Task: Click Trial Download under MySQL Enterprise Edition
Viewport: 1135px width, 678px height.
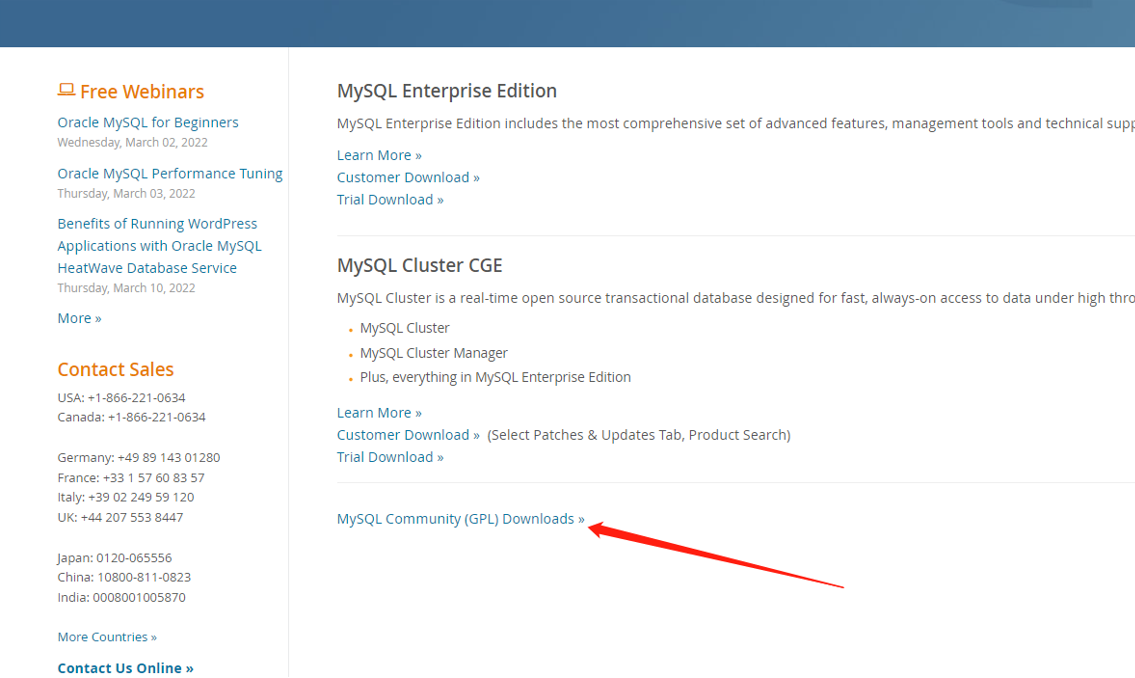Action: tap(390, 200)
